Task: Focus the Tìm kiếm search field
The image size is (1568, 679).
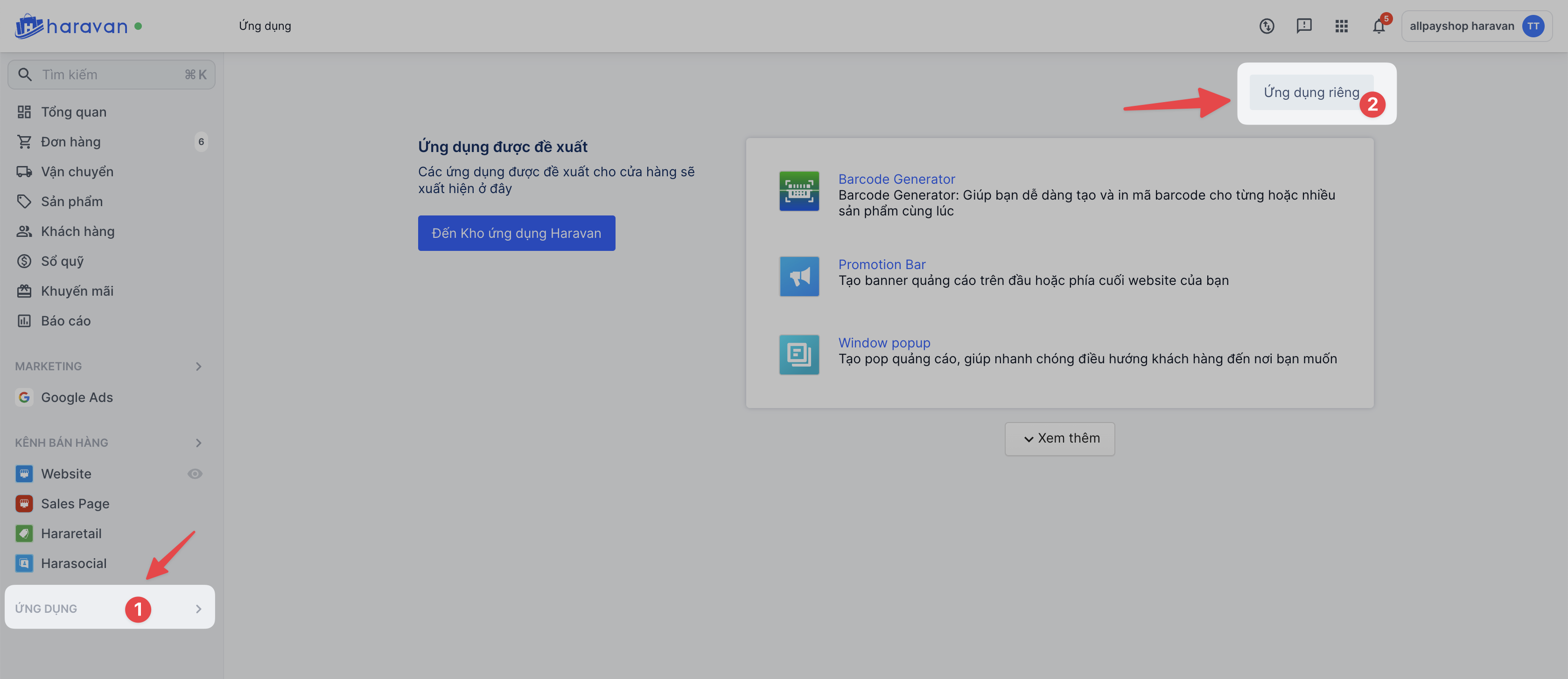Action: coord(112,75)
